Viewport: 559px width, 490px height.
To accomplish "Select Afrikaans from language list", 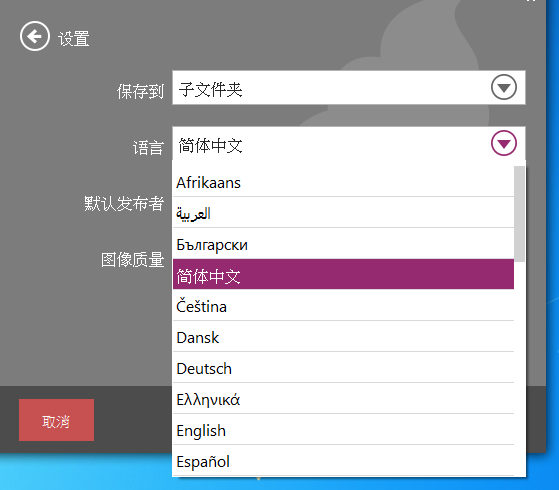I will coord(343,182).
